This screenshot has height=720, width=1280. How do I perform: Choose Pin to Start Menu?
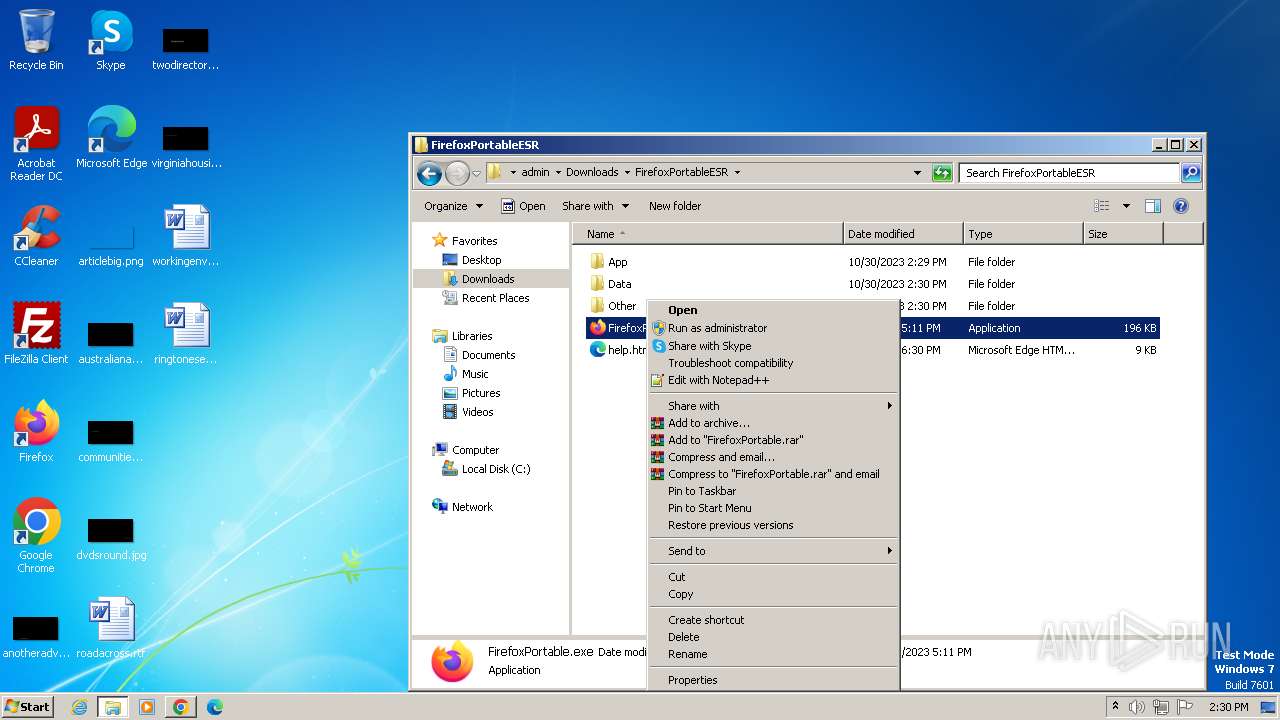(x=773, y=508)
